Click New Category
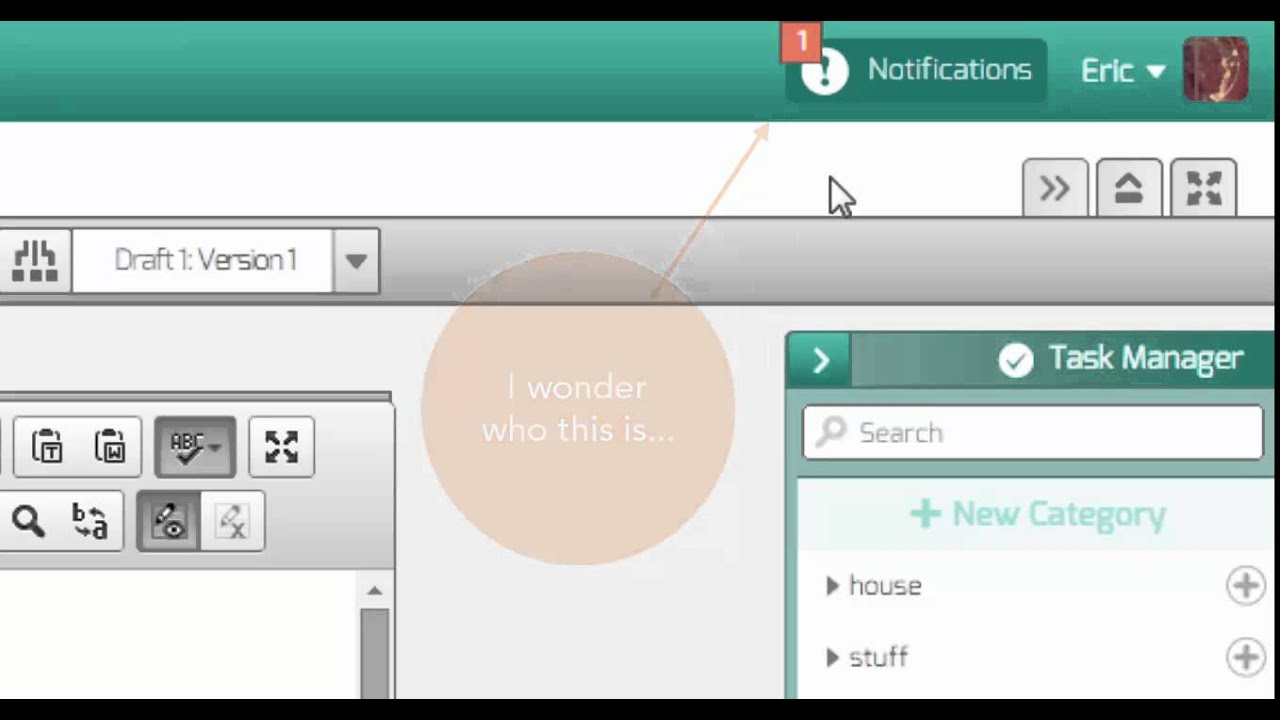 click(x=1038, y=514)
